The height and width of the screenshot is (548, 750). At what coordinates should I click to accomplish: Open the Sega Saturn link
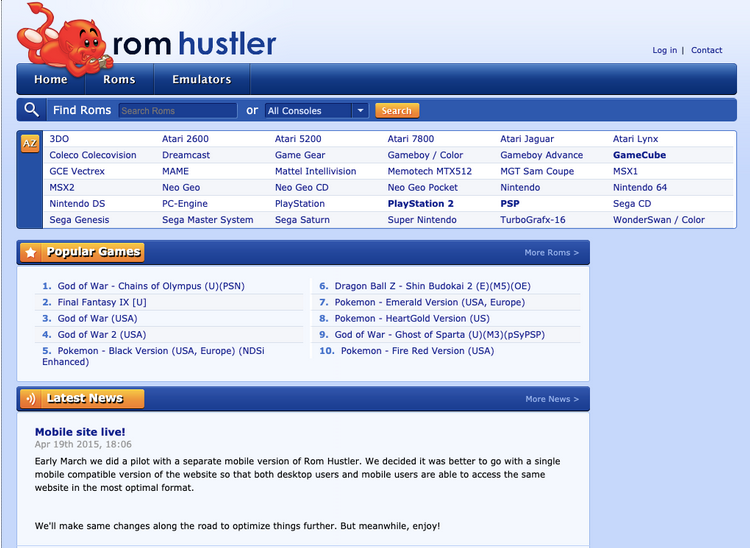pos(302,220)
